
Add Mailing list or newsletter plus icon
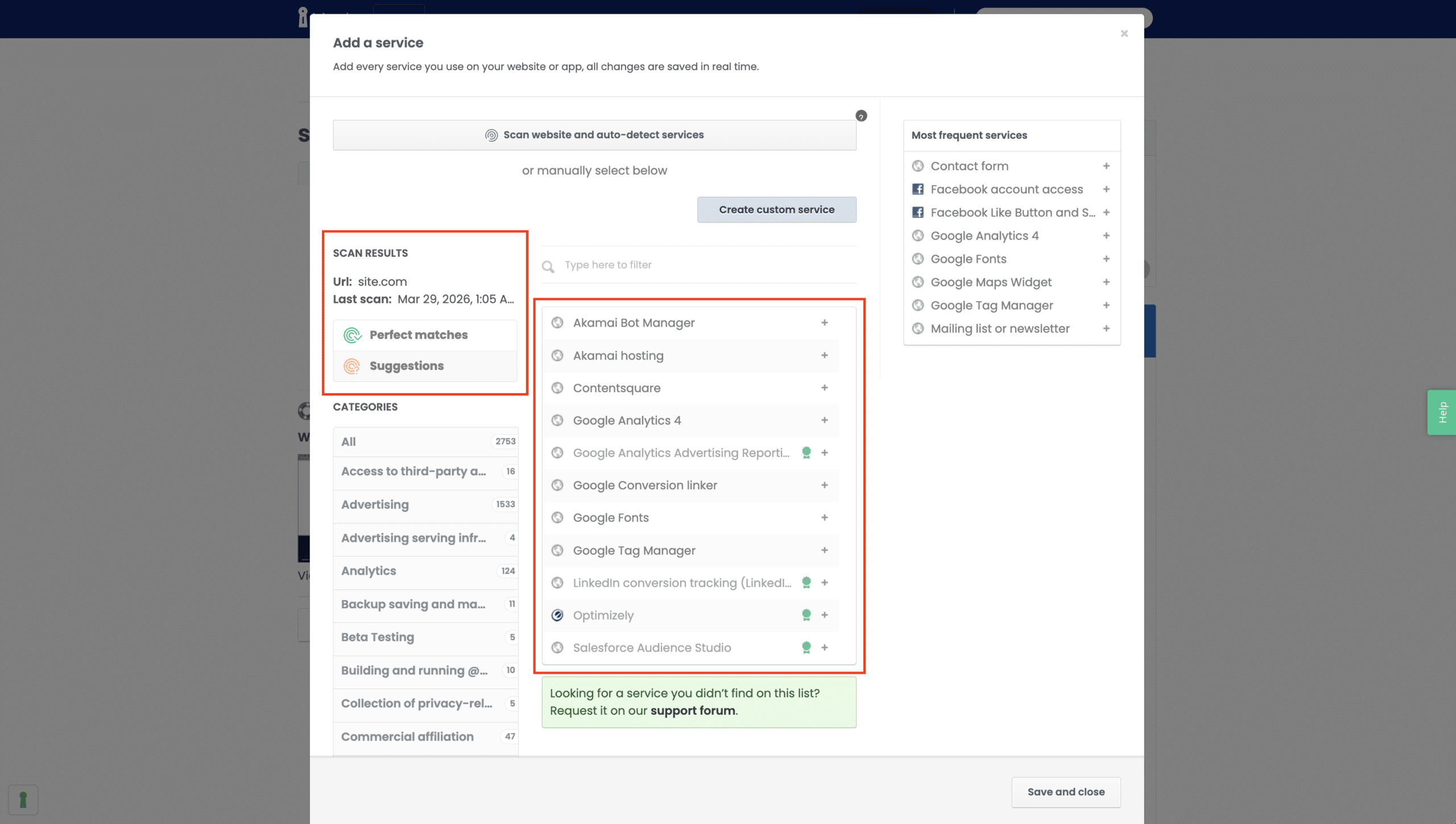click(1106, 328)
